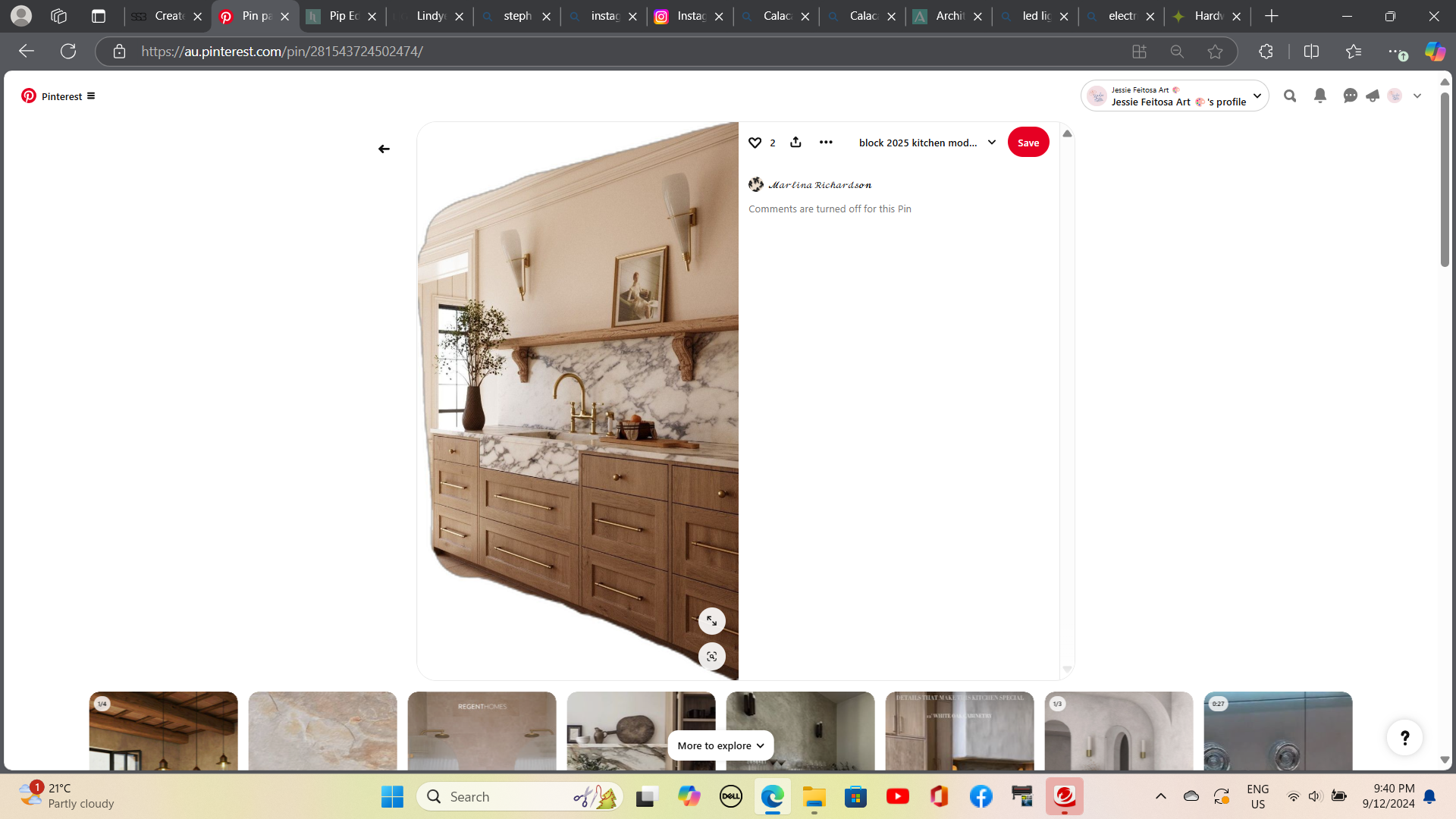The width and height of the screenshot is (1456, 819).
Task: Open the Pinterest hamburger menu
Action: pos(91,96)
